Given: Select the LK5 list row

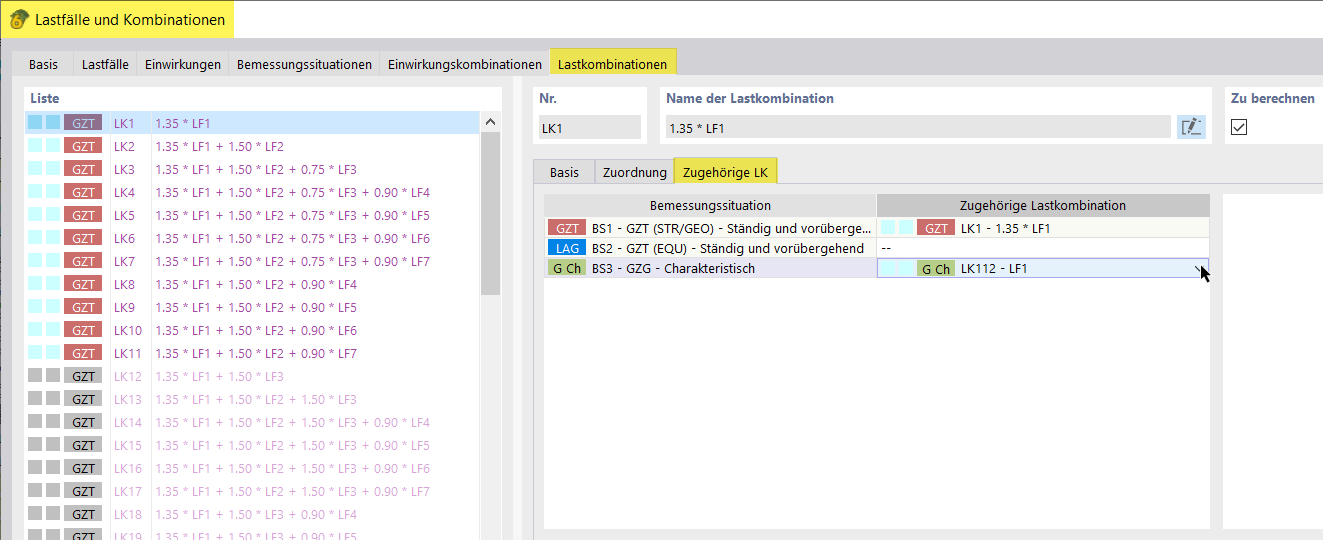Looking at the screenshot, I should coord(252,215).
